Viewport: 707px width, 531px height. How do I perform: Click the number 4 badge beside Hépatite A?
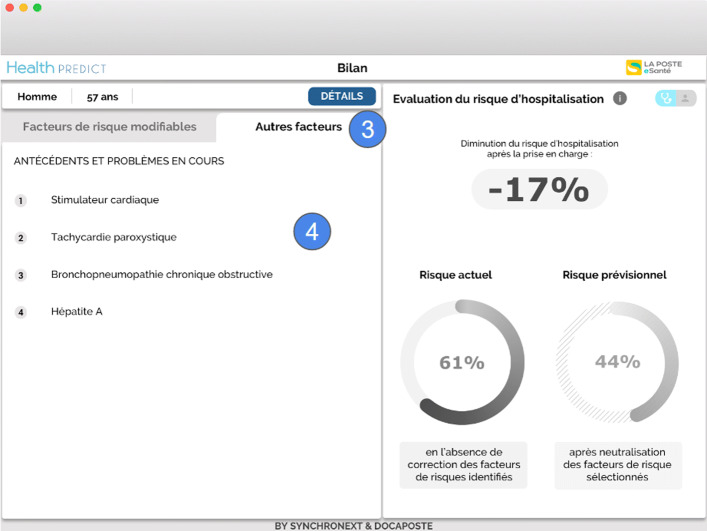(21, 312)
